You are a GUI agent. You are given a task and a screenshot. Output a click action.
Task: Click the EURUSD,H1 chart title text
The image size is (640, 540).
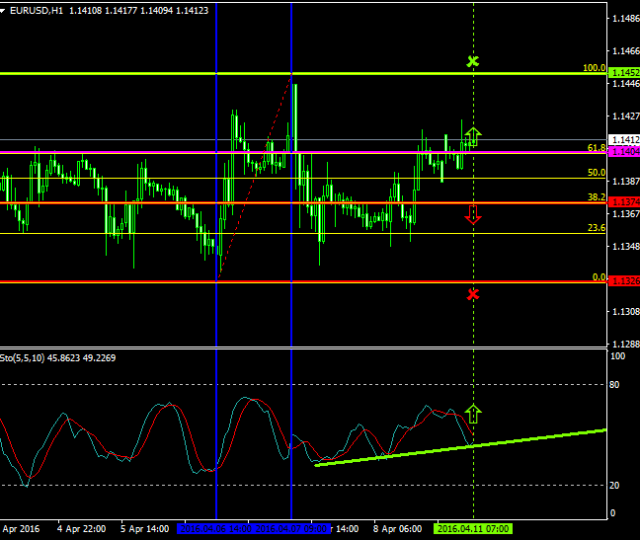point(44,9)
